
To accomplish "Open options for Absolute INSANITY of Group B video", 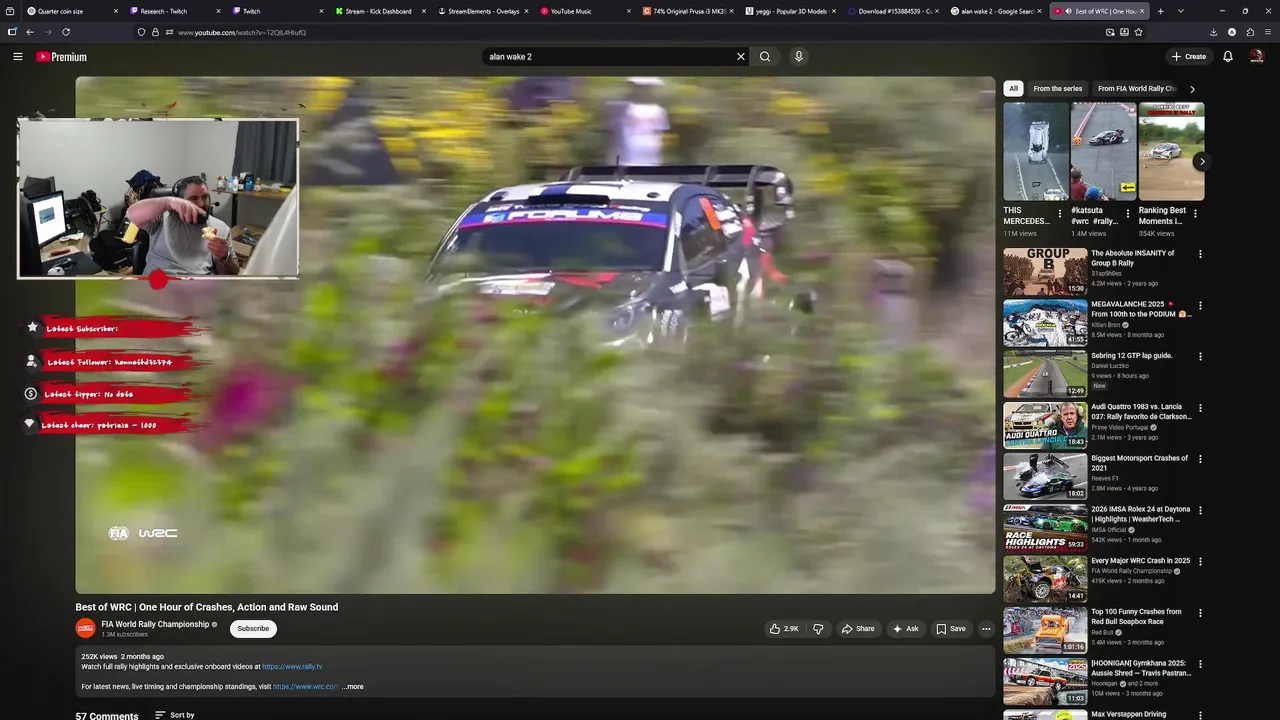I will tap(1200, 254).
